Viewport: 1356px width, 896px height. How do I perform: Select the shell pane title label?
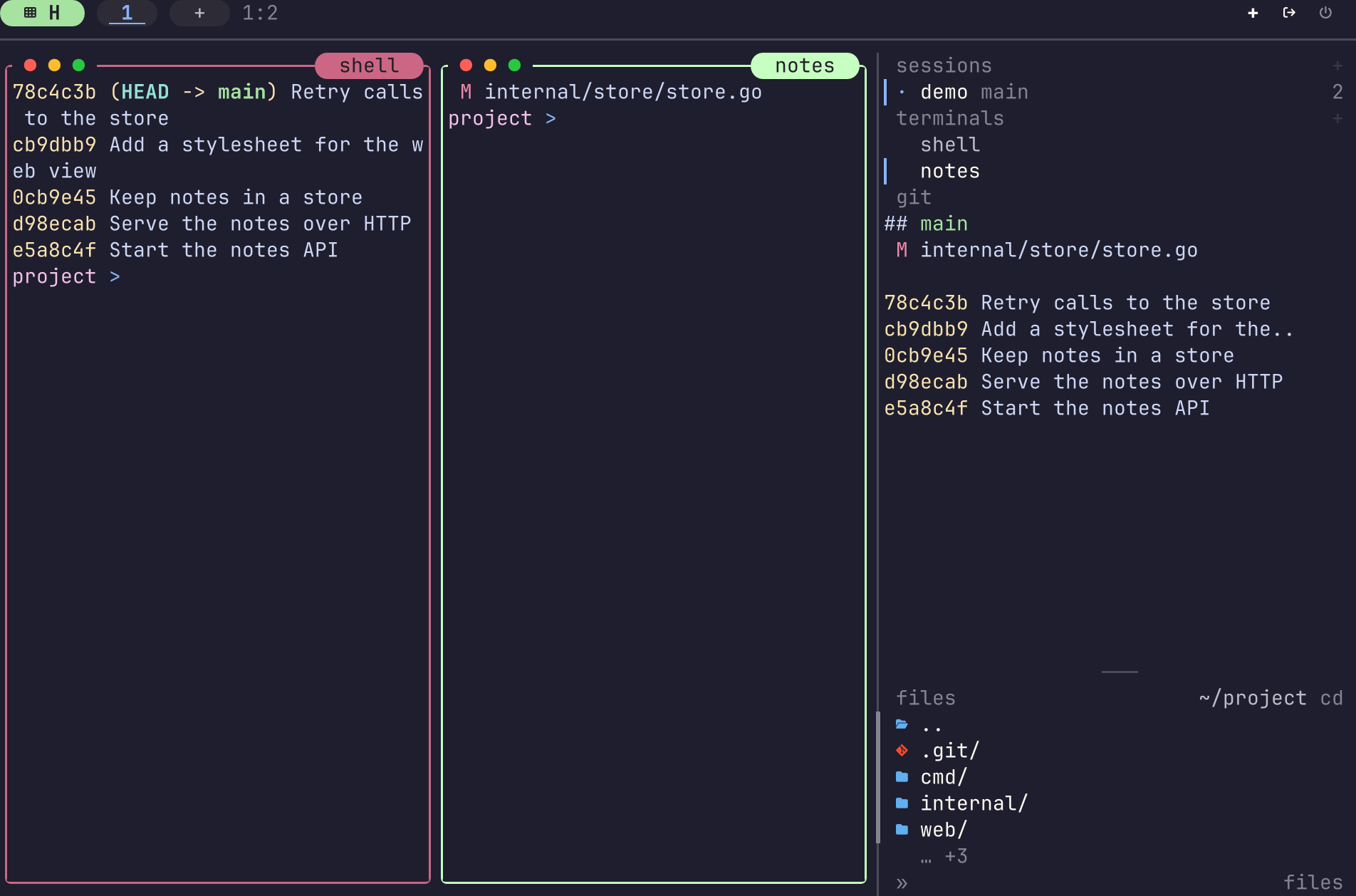369,66
